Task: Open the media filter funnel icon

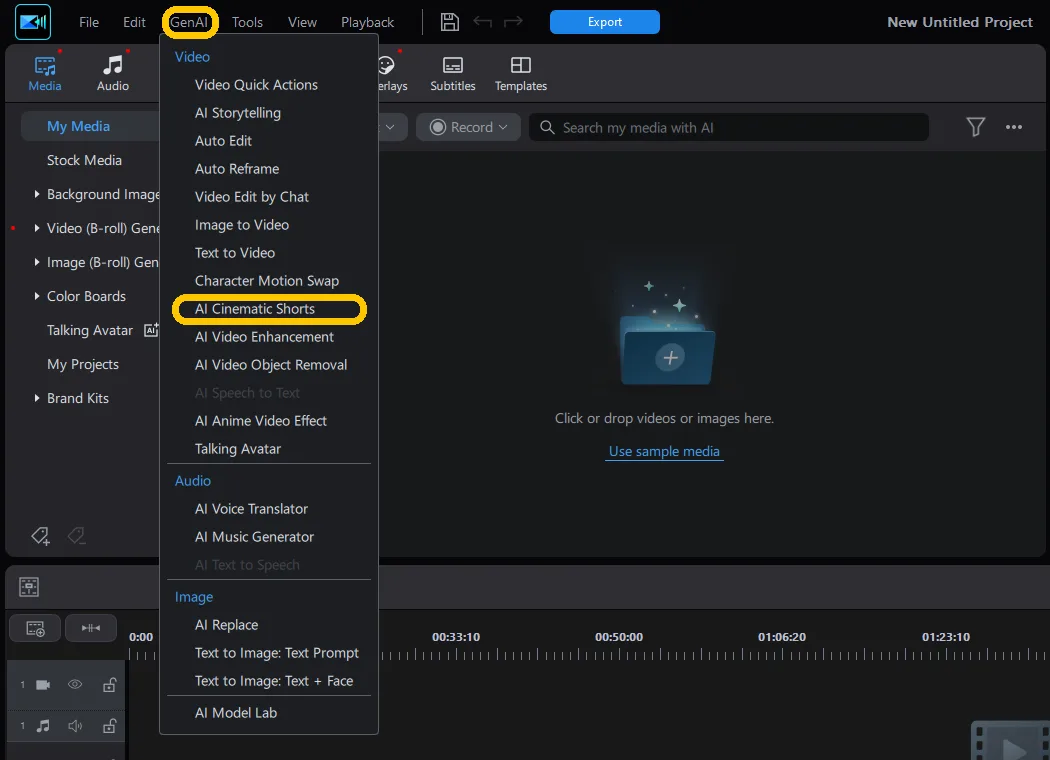Action: coord(975,127)
